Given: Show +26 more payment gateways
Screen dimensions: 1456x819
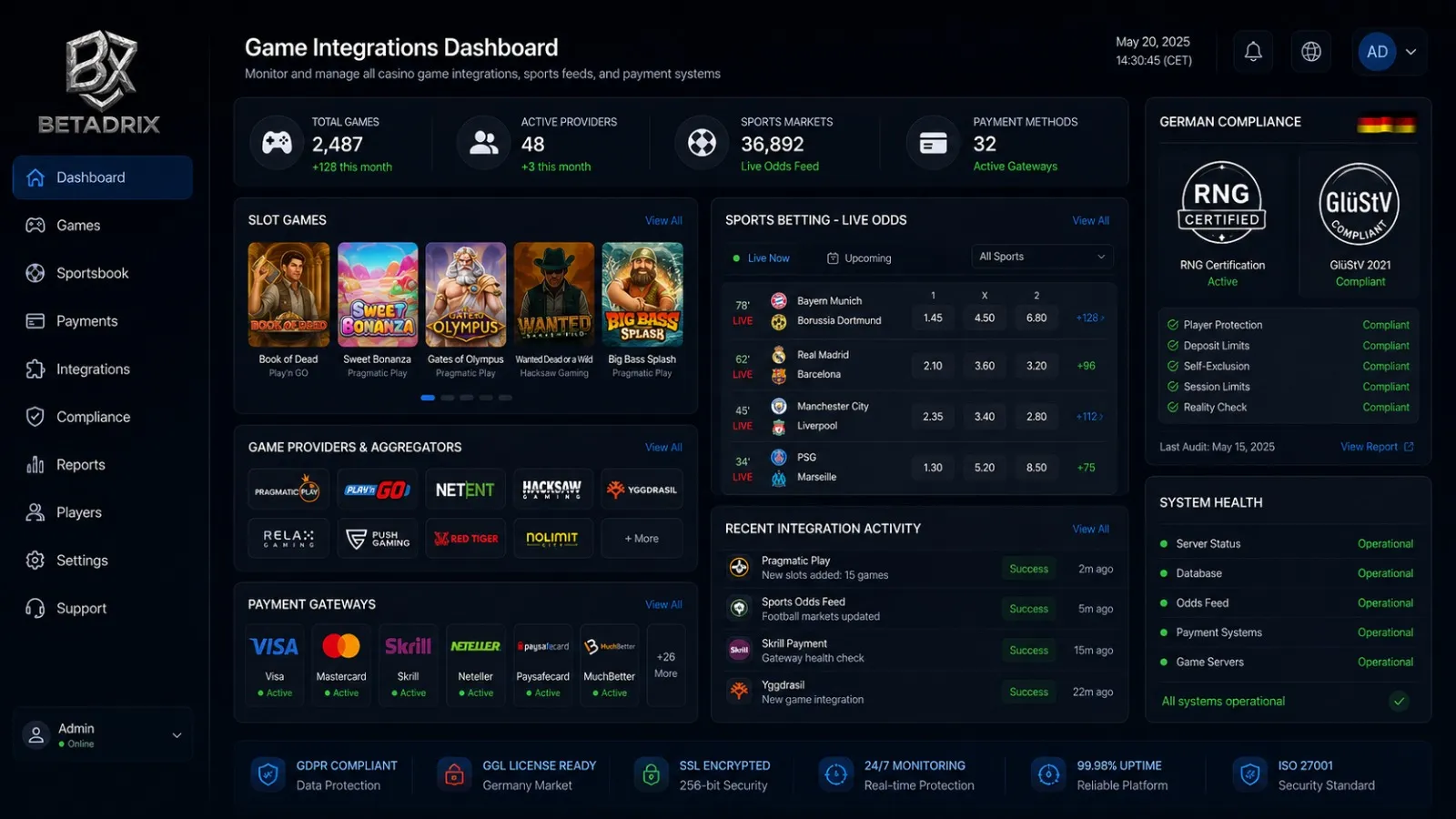Looking at the screenshot, I should click(666, 665).
